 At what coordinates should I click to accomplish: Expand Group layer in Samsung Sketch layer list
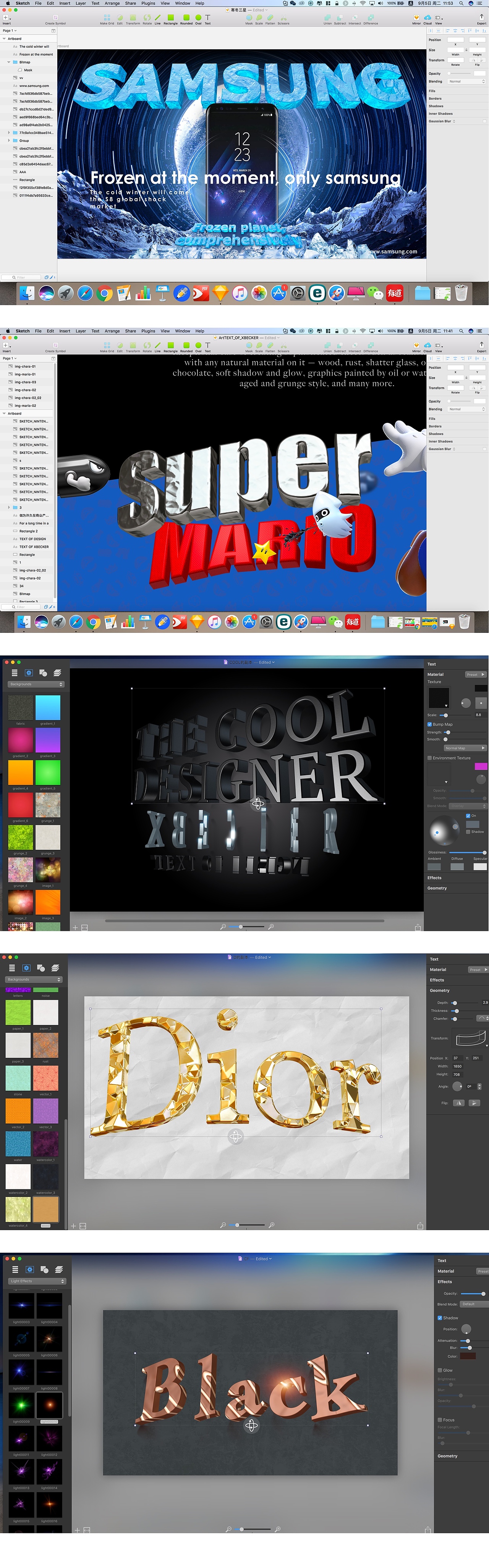coord(8,140)
